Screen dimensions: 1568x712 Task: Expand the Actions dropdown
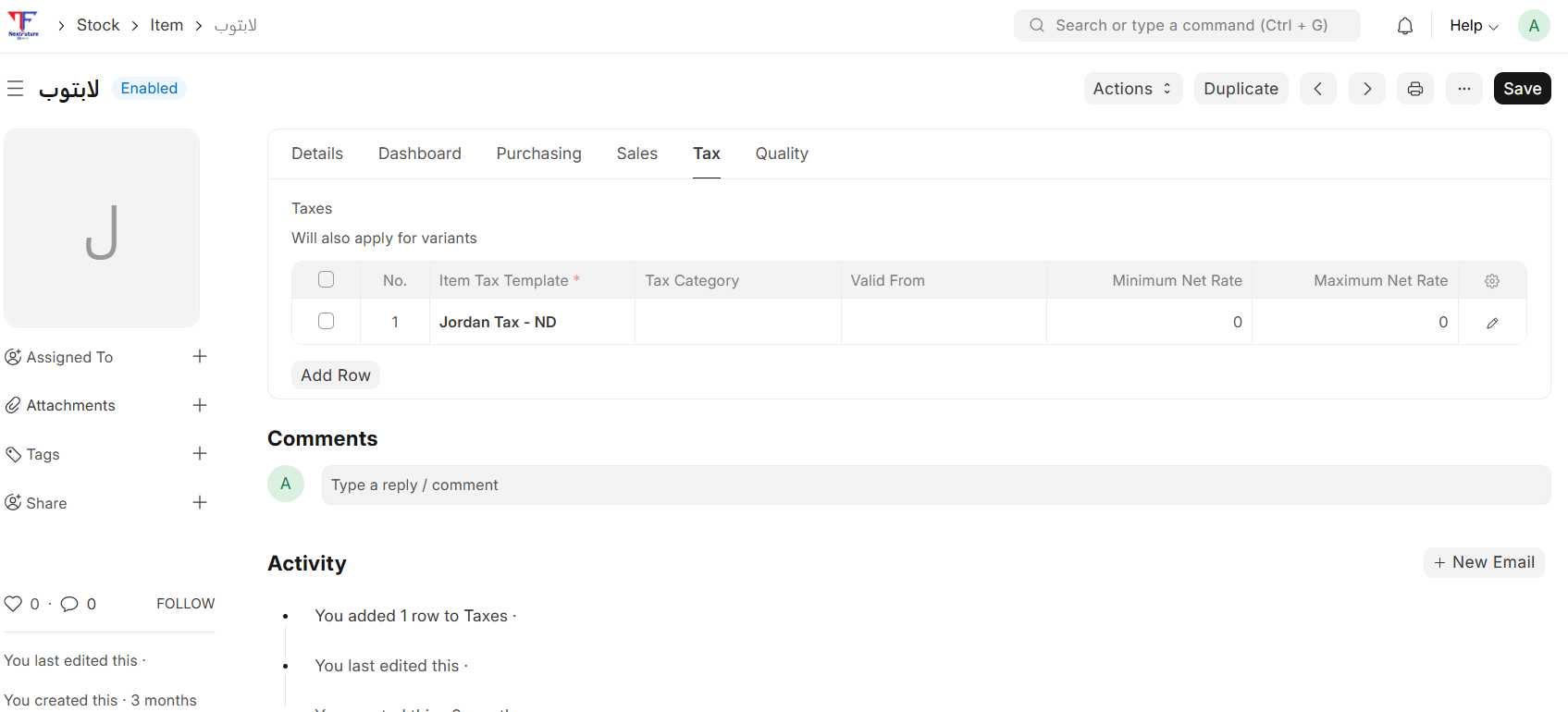[x=1132, y=89]
